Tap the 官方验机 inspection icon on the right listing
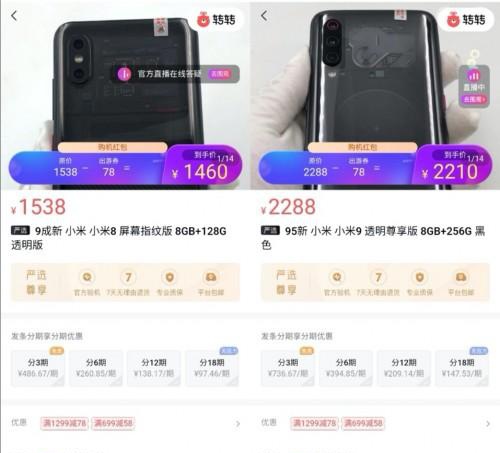 (337, 277)
